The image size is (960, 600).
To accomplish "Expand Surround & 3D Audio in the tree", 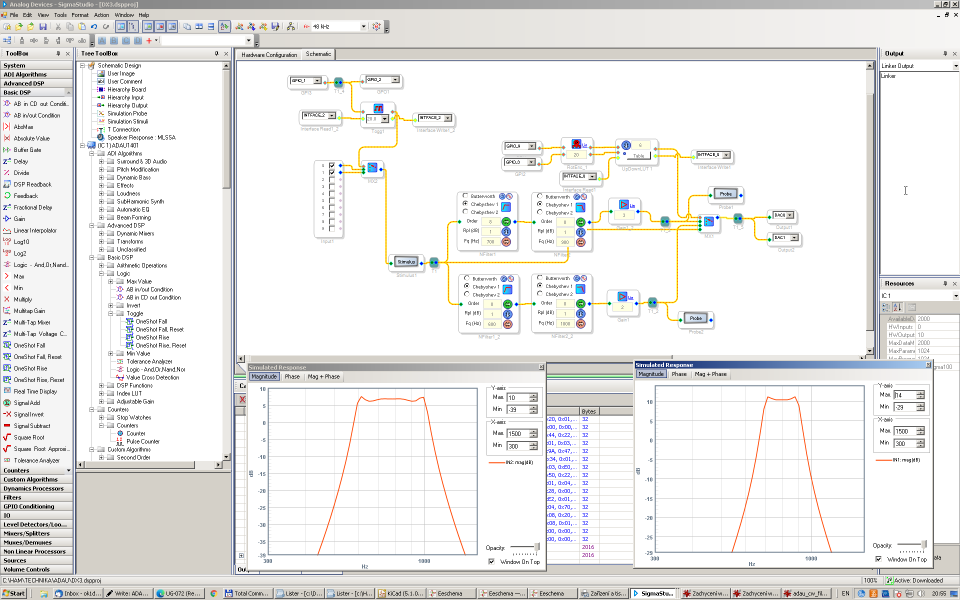I will [101, 162].
